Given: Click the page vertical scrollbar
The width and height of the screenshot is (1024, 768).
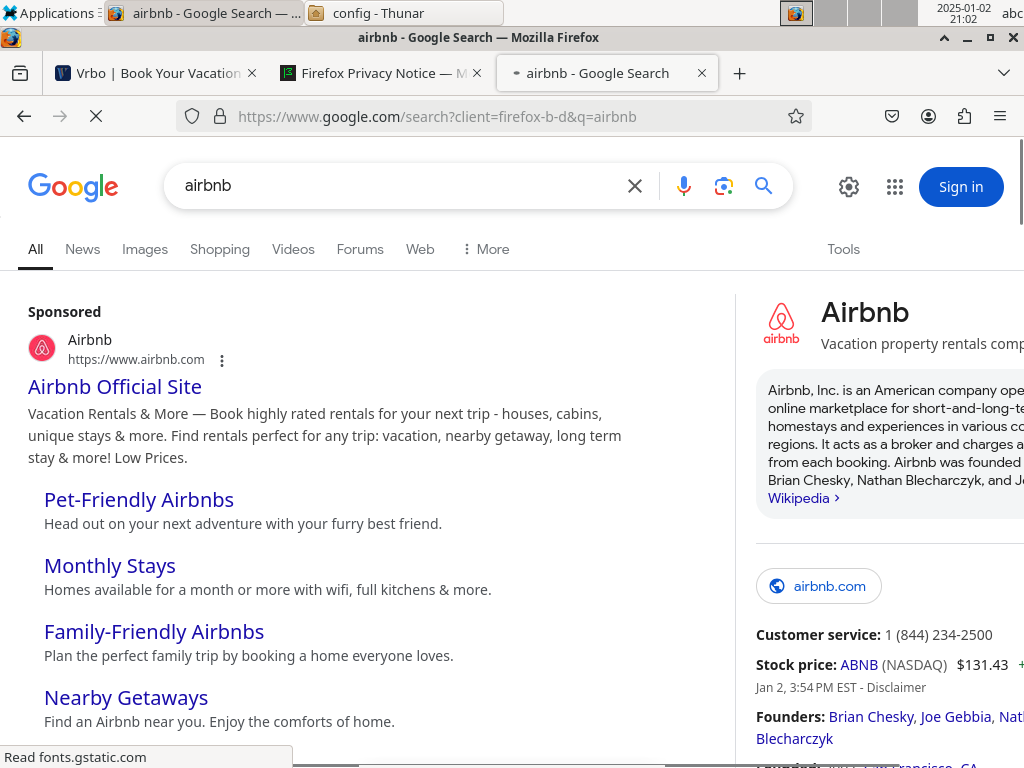Looking at the screenshot, I should click(1021, 183).
